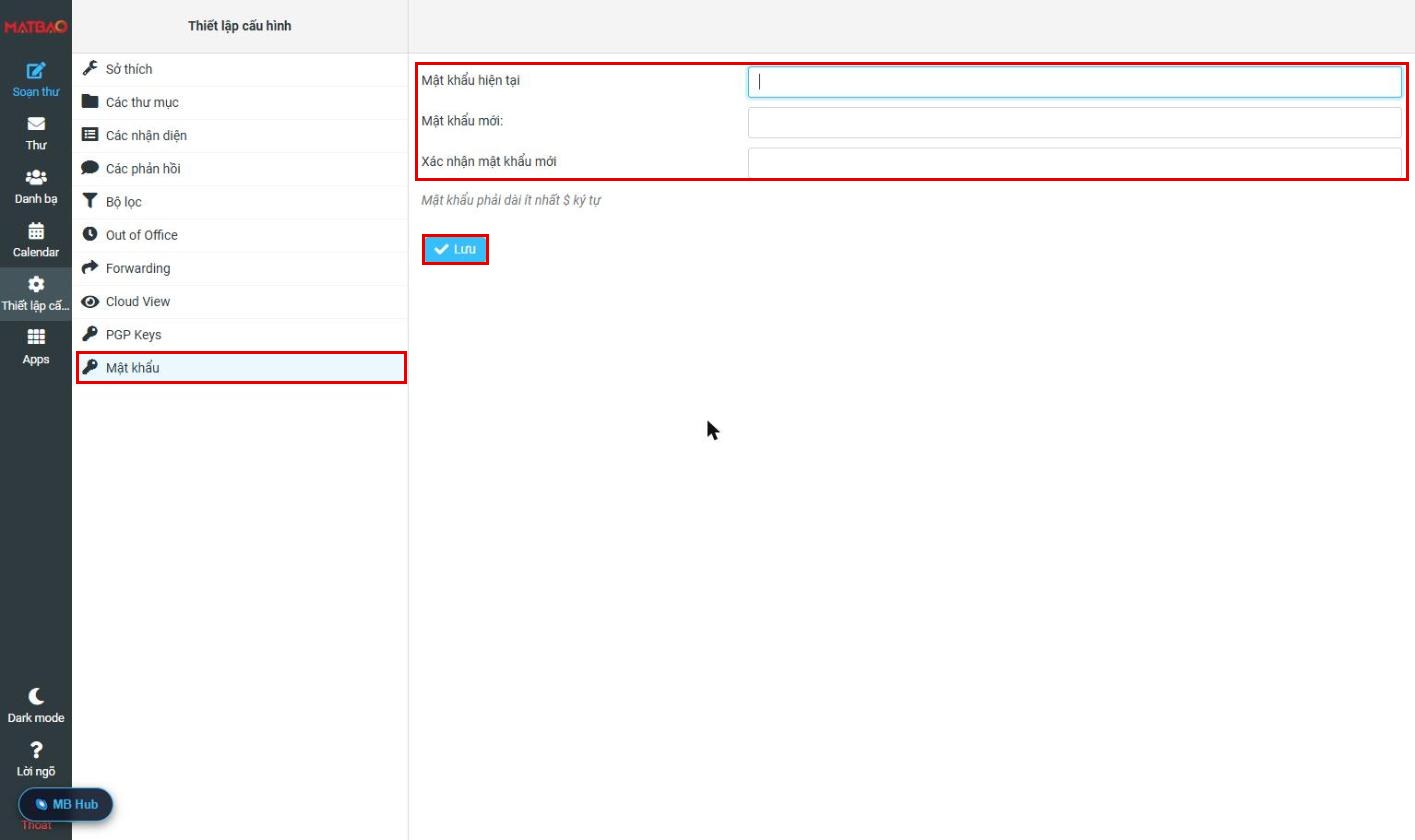Select Mật khẩu in the settings list
This screenshot has width=1415, height=840.
click(x=240, y=368)
